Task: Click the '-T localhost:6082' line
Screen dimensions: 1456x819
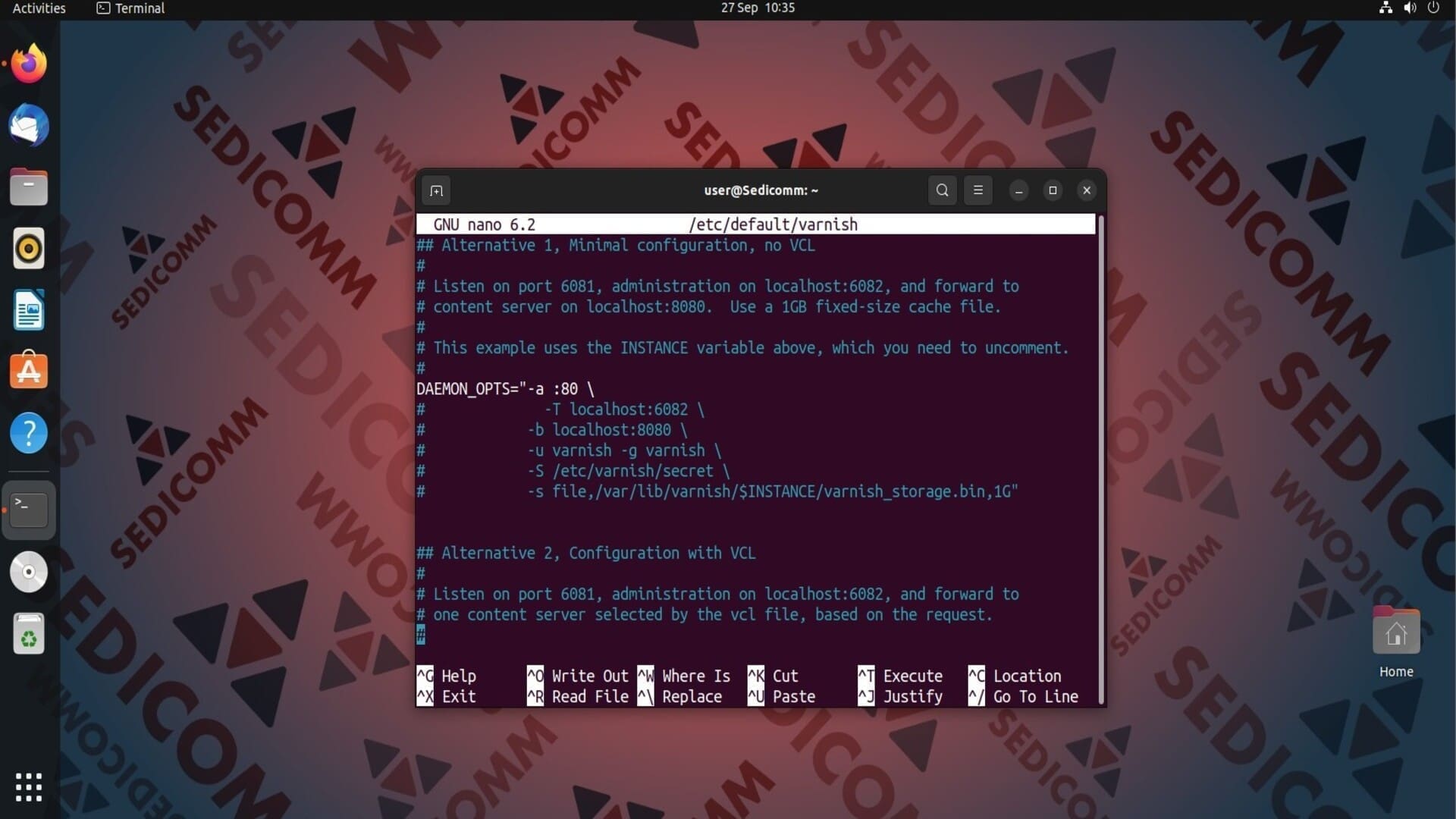Action: (560, 409)
